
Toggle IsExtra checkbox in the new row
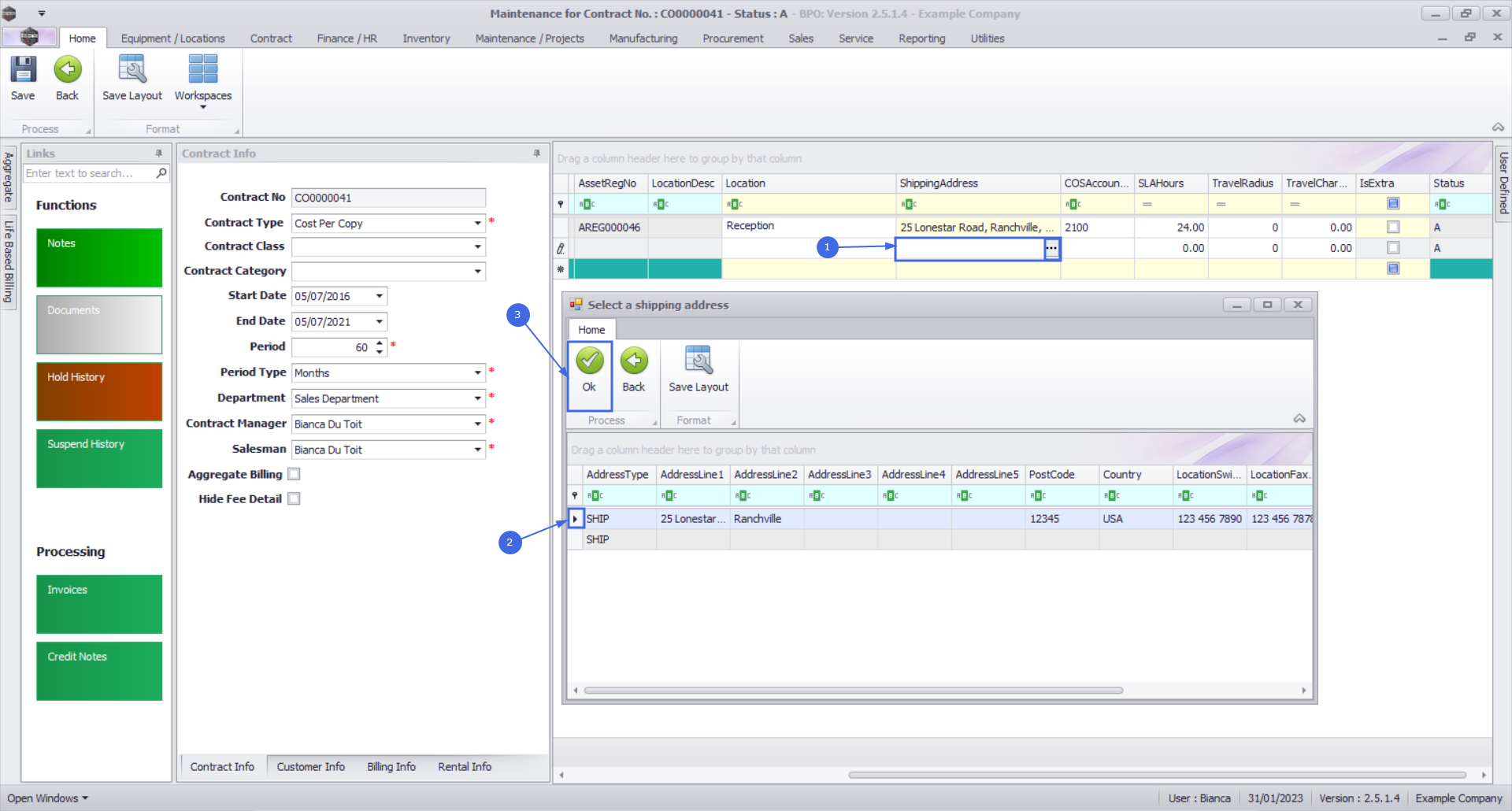(x=1393, y=268)
